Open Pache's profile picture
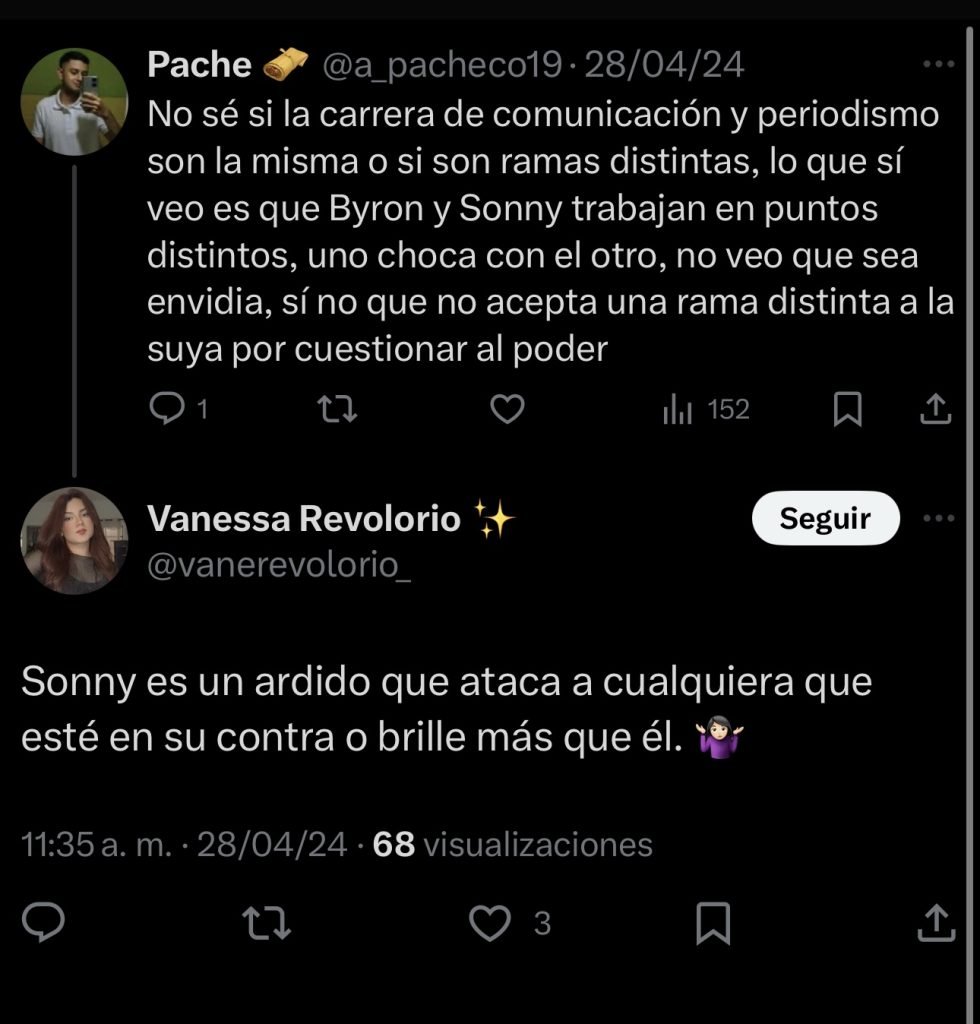 click(74, 100)
